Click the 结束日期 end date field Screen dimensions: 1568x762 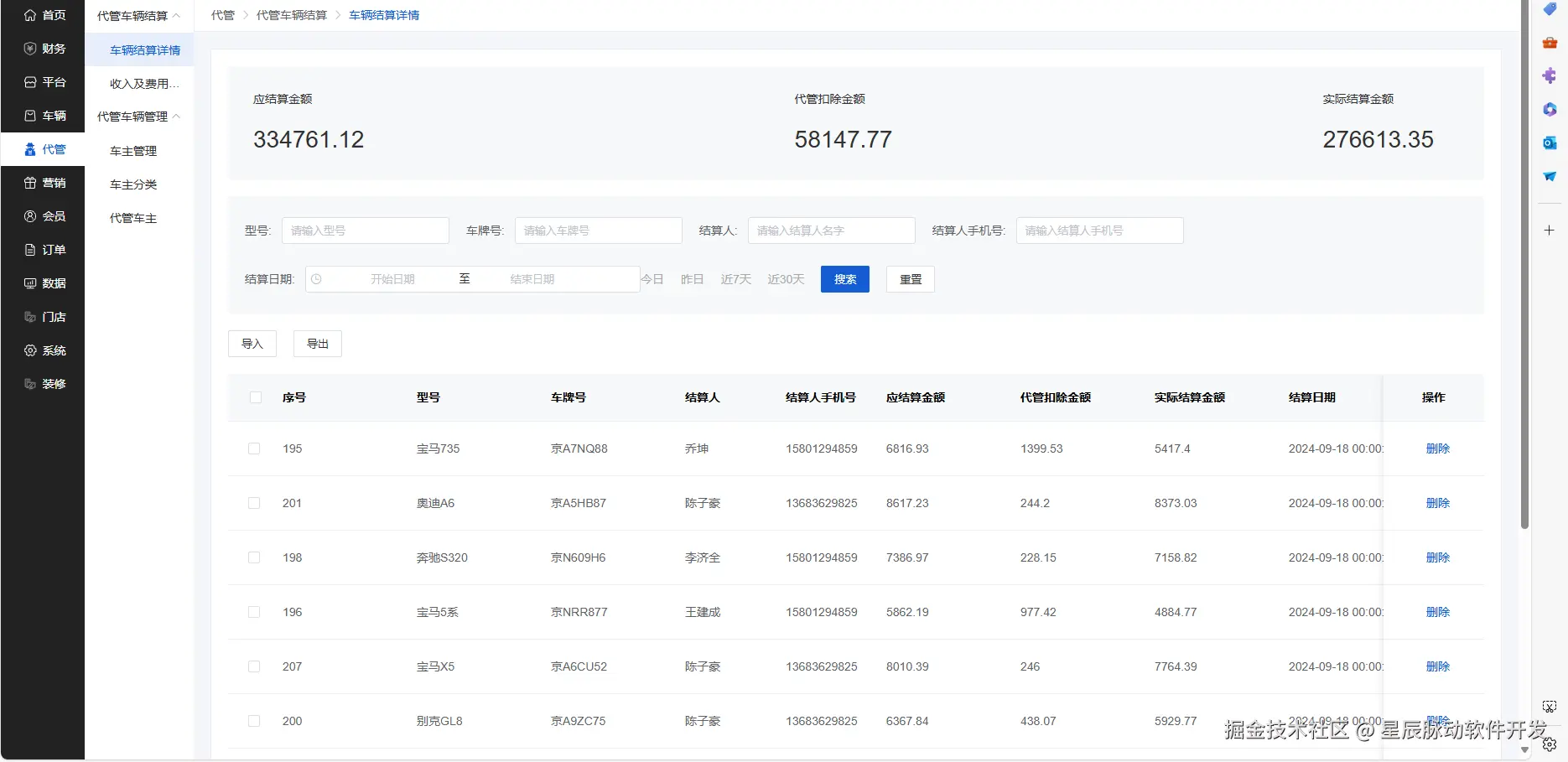(x=532, y=279)
